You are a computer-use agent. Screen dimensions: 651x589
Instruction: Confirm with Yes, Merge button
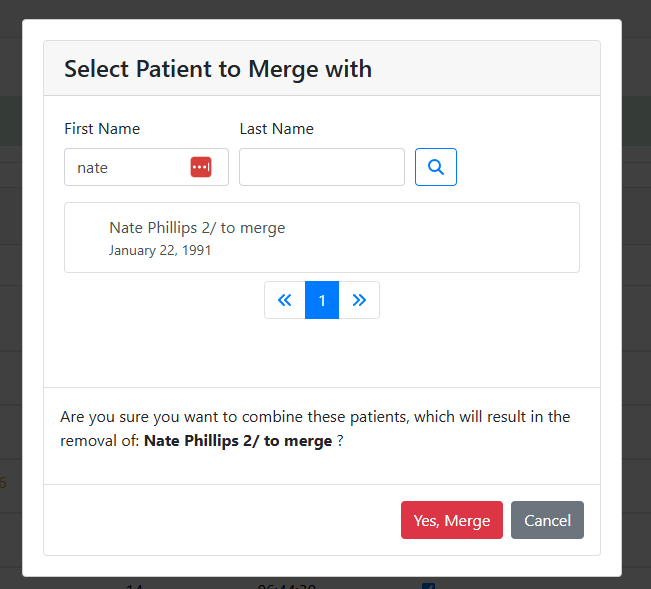tap(451, 520)
